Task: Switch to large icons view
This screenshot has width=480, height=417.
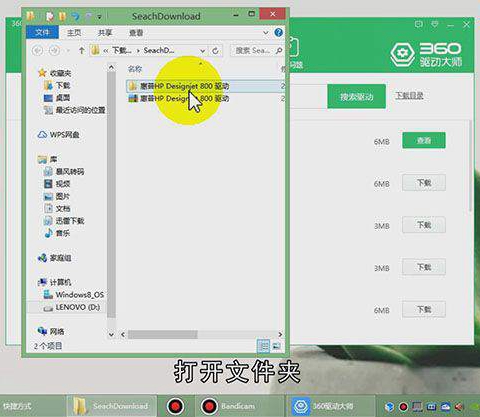Action: pyautogui.click(x=276, y=346)
